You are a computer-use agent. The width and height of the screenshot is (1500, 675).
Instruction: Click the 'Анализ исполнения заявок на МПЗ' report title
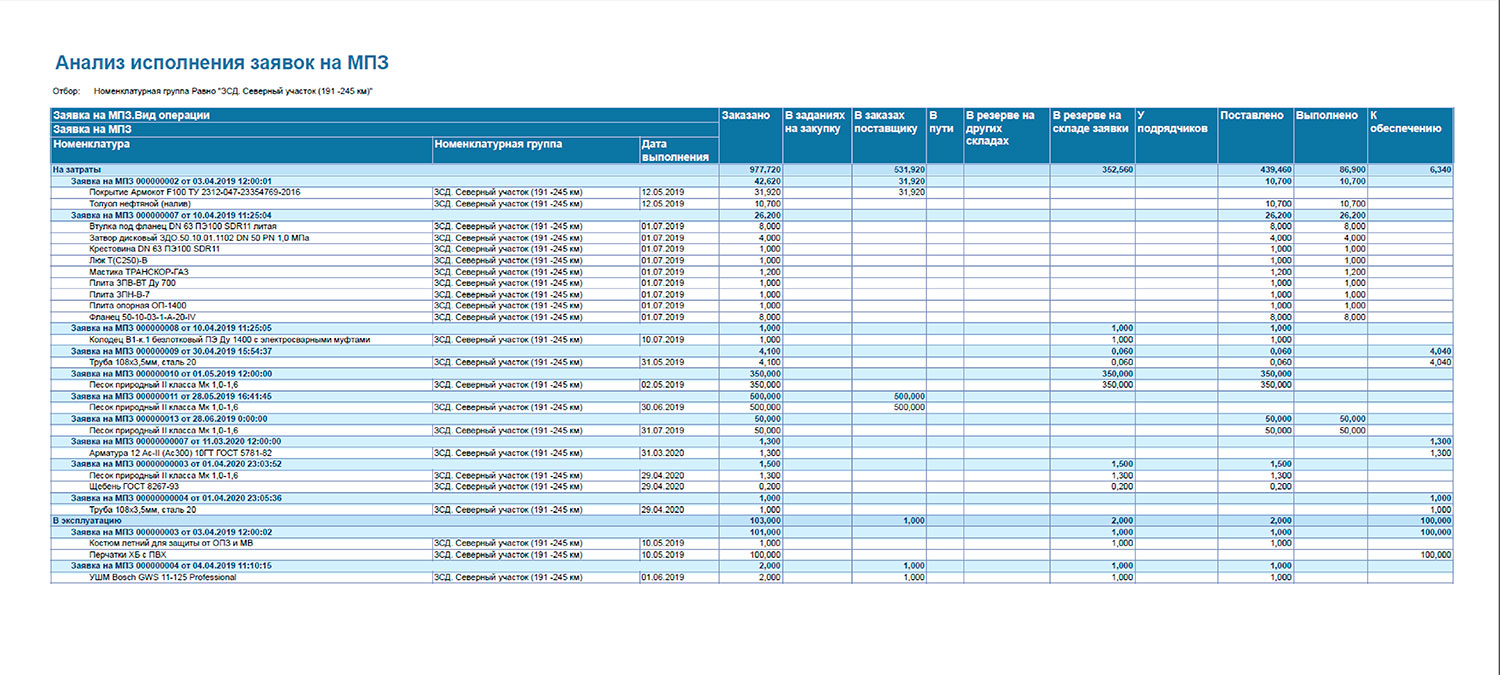tap(221, 63)
